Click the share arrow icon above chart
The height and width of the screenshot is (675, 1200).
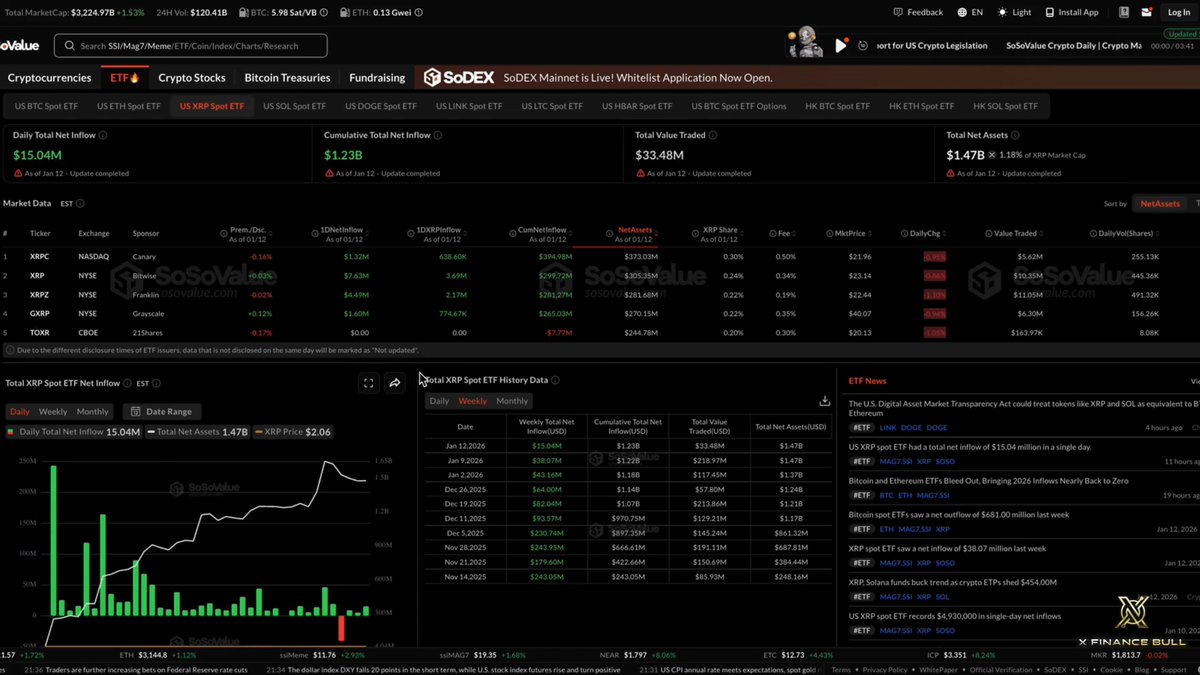pyautogui.click(x=395, y=383)
